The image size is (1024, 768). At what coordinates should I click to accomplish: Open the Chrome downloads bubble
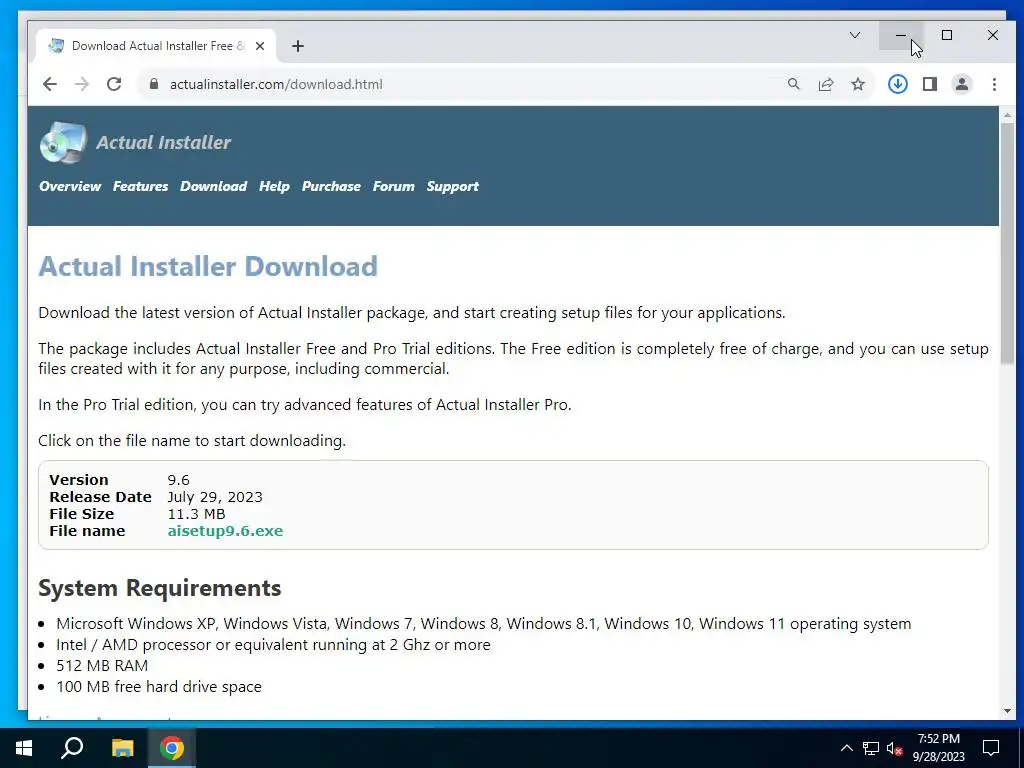(x=897, y=84)
